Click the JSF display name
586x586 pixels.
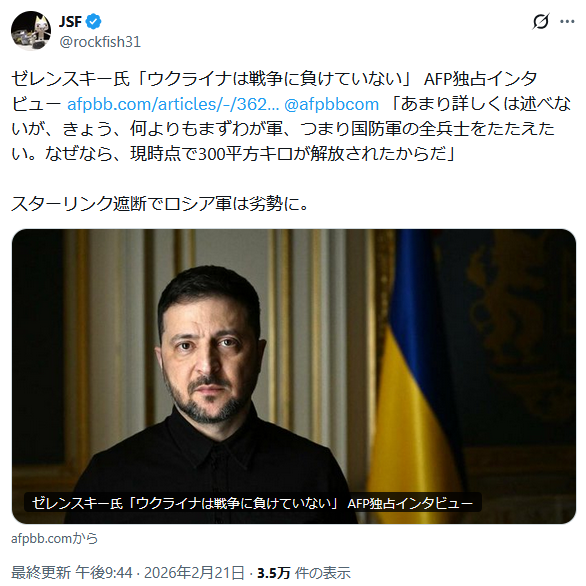(x=70, y=22)
